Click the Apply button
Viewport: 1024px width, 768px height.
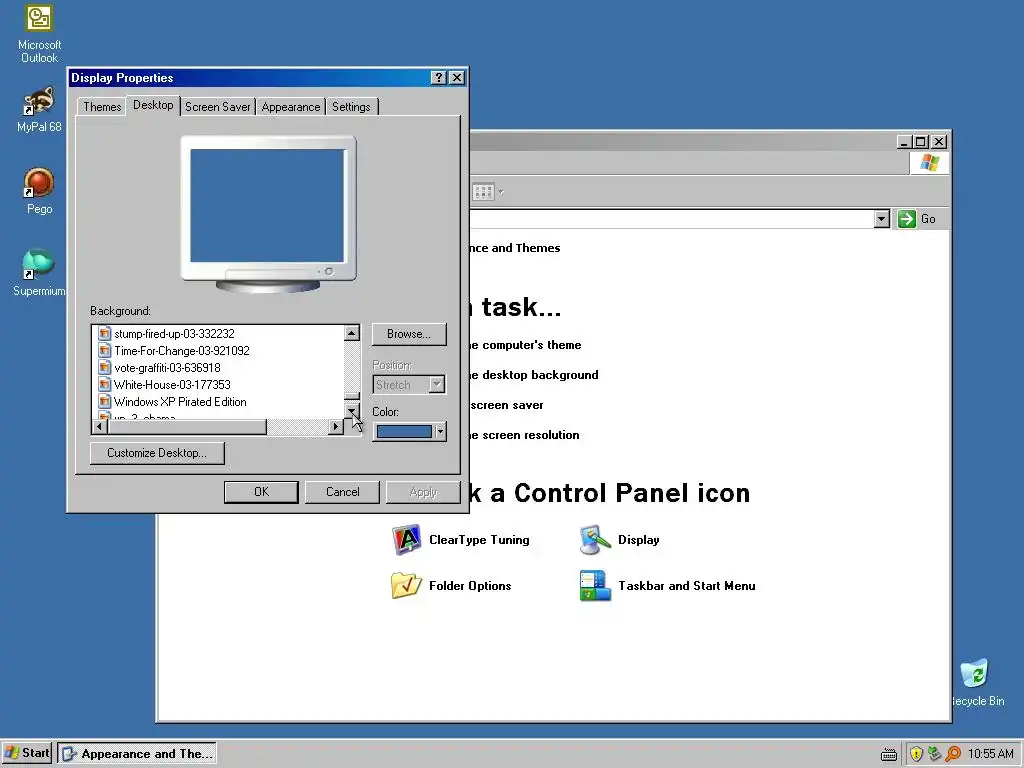pyautogui.click(x=423, y=492)
